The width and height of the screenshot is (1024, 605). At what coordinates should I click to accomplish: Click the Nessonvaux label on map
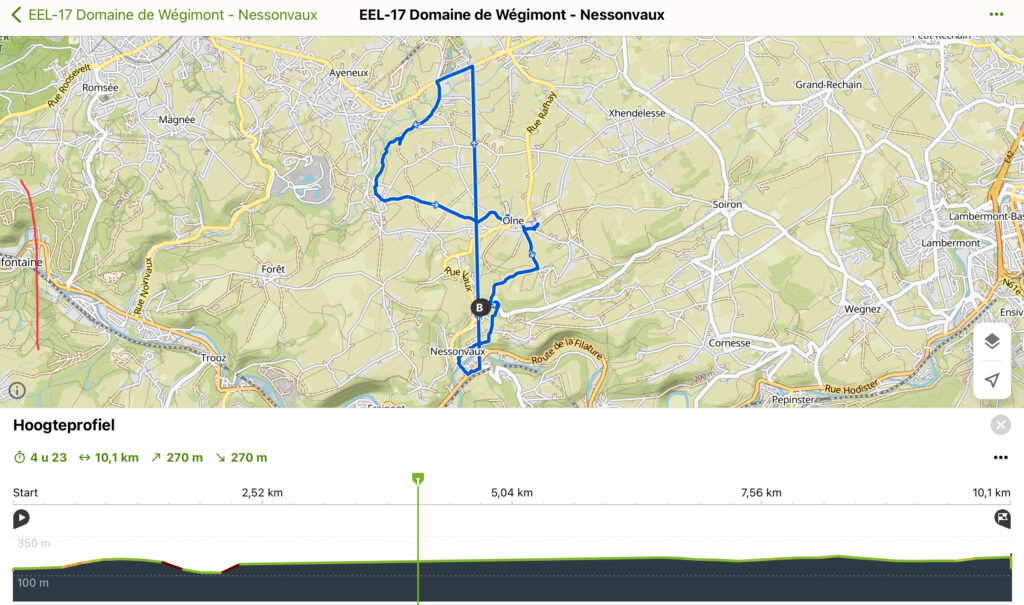(x=457, y=352)
